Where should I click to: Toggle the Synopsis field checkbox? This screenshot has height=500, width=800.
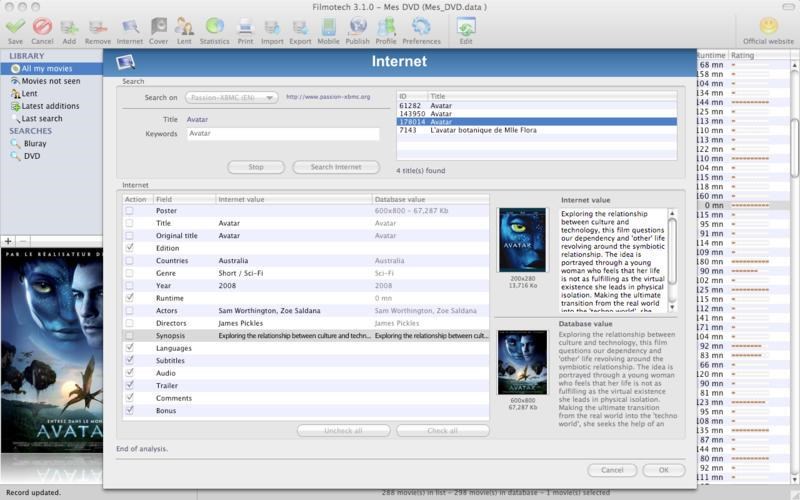click(130, 336)
